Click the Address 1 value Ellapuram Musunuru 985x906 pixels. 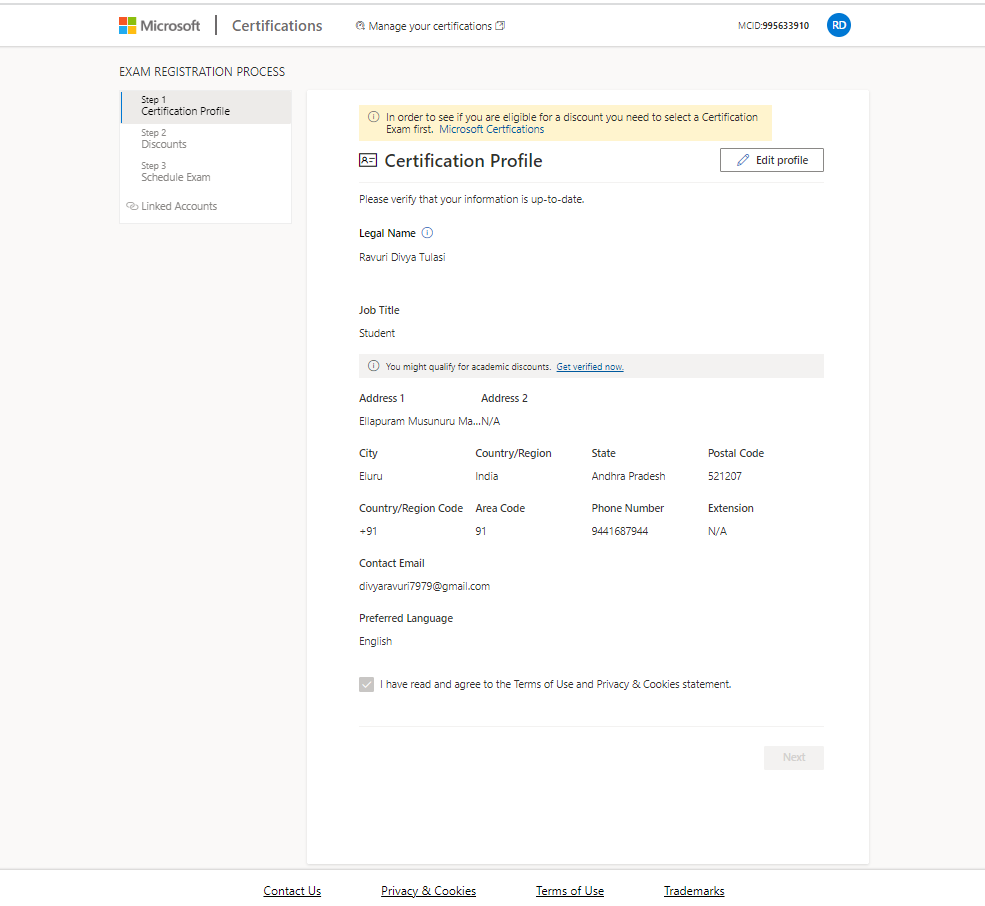[x=420, y=421]
